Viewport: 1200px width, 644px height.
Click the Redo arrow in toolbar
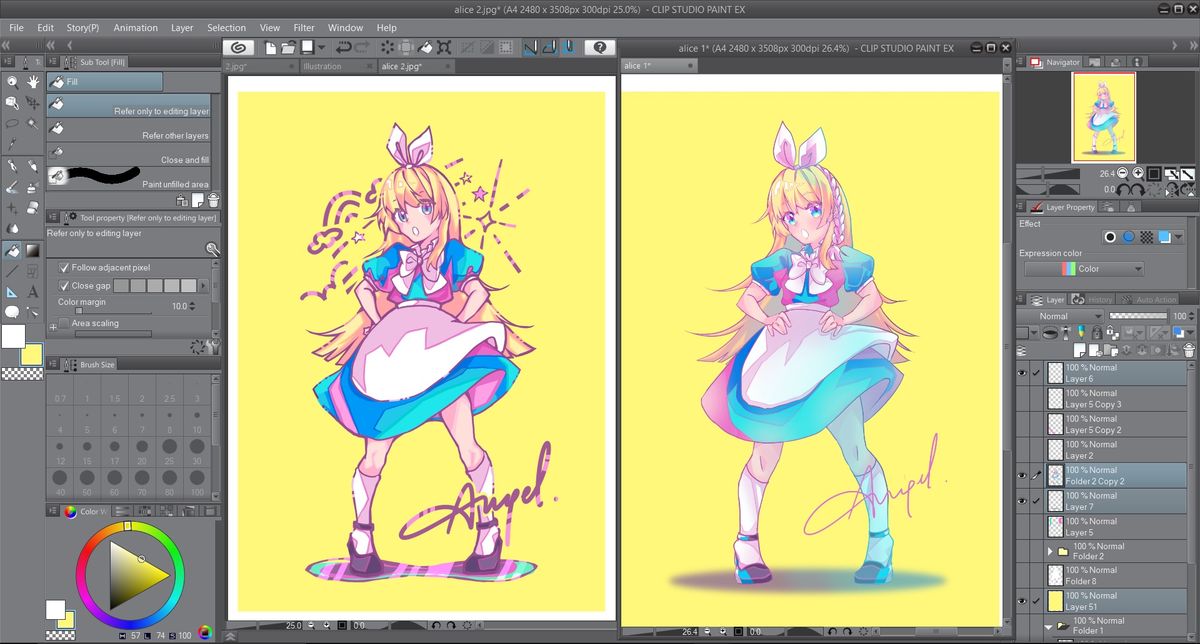coord(363,47)
